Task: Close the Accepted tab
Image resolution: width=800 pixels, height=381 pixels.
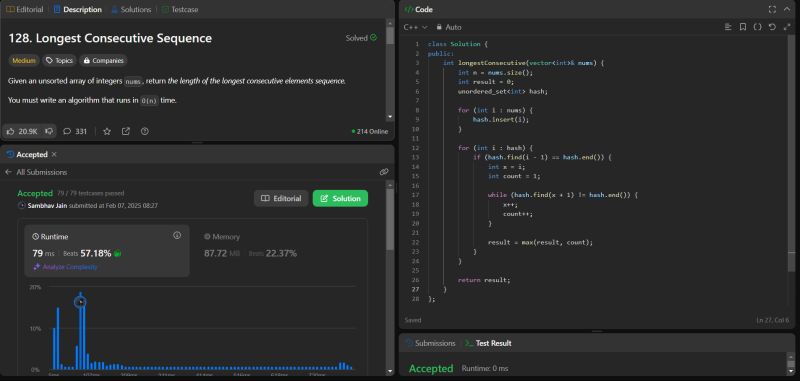Action: pos(54,154)
